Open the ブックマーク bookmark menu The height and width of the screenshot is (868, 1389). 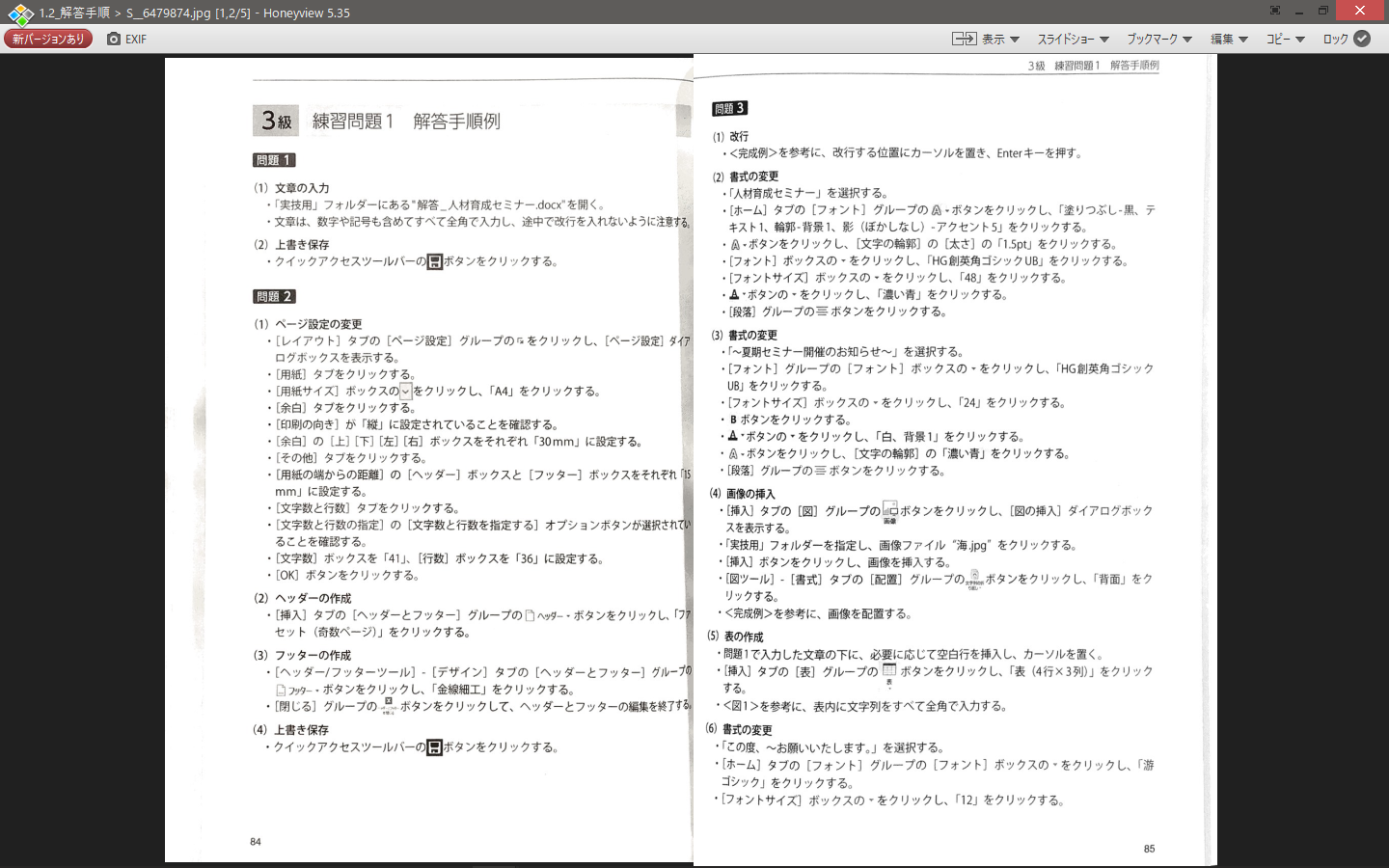coord(1159,39)
